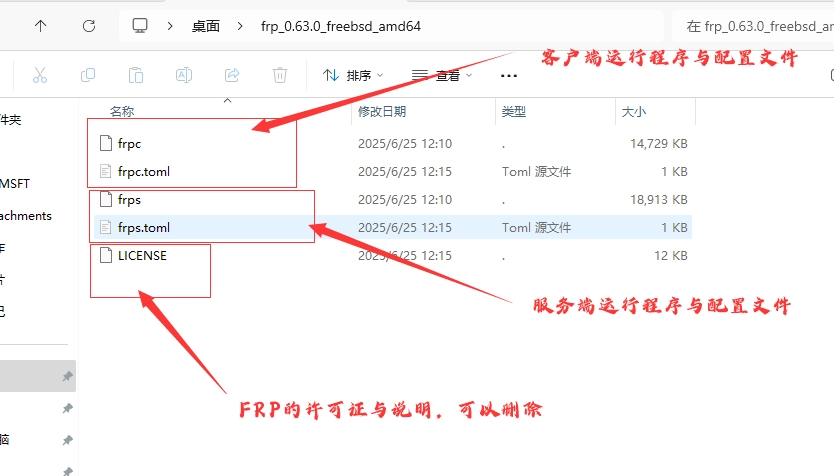This screenshot has width=834, height=476.
Task: Click the This PC monitor icon in the address bar
Action: click(x=140, y=26)
